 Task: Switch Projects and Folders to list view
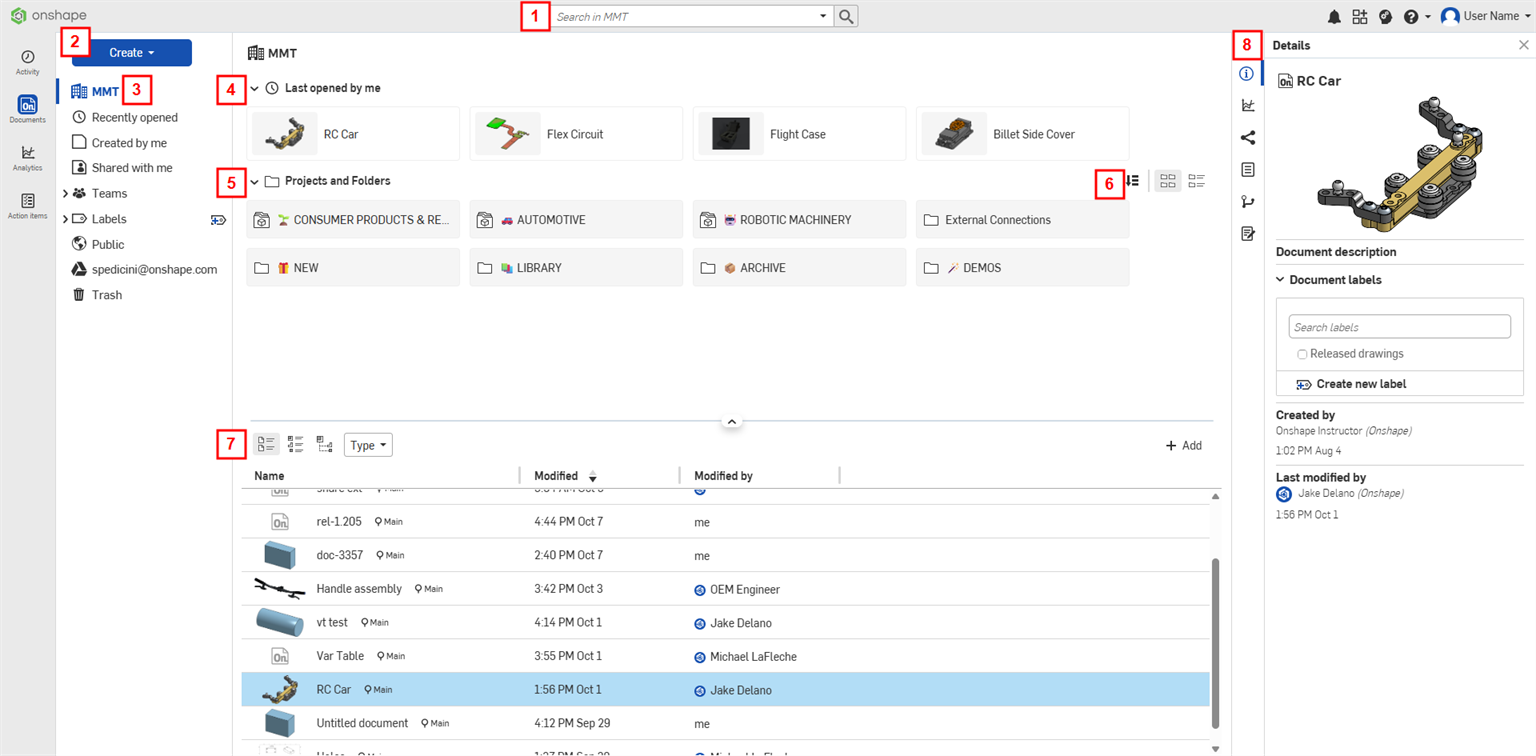[x=1197, y=181]
